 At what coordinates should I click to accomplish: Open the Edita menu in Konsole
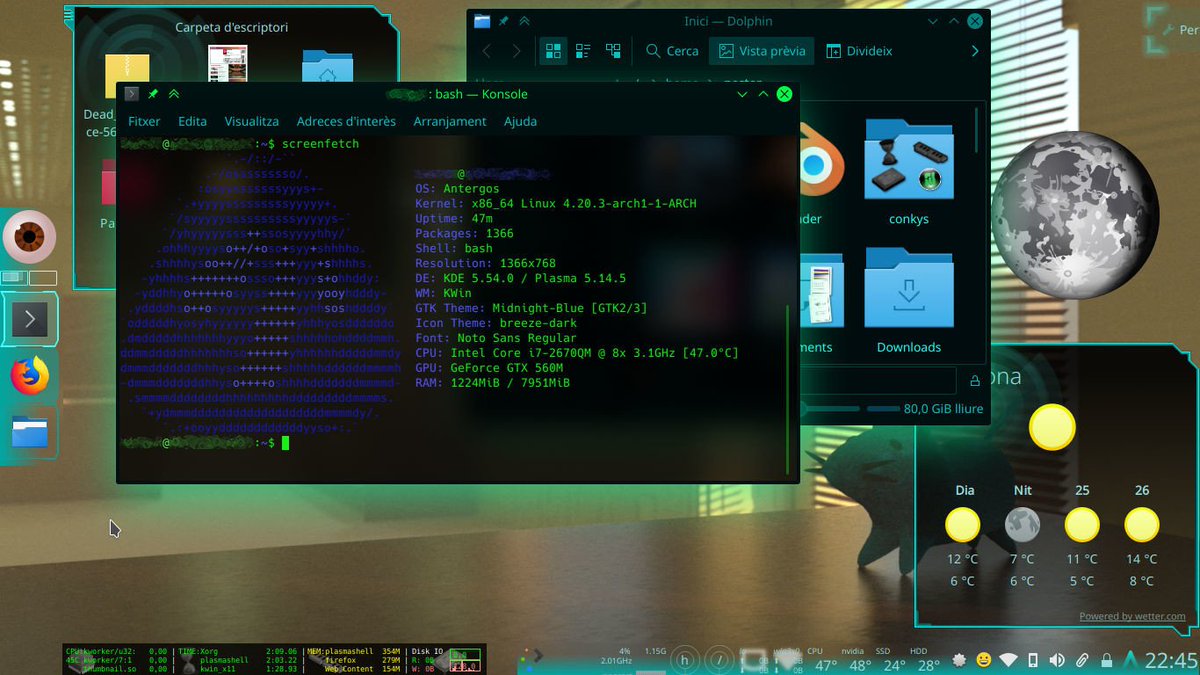click(x=192, y=121)
